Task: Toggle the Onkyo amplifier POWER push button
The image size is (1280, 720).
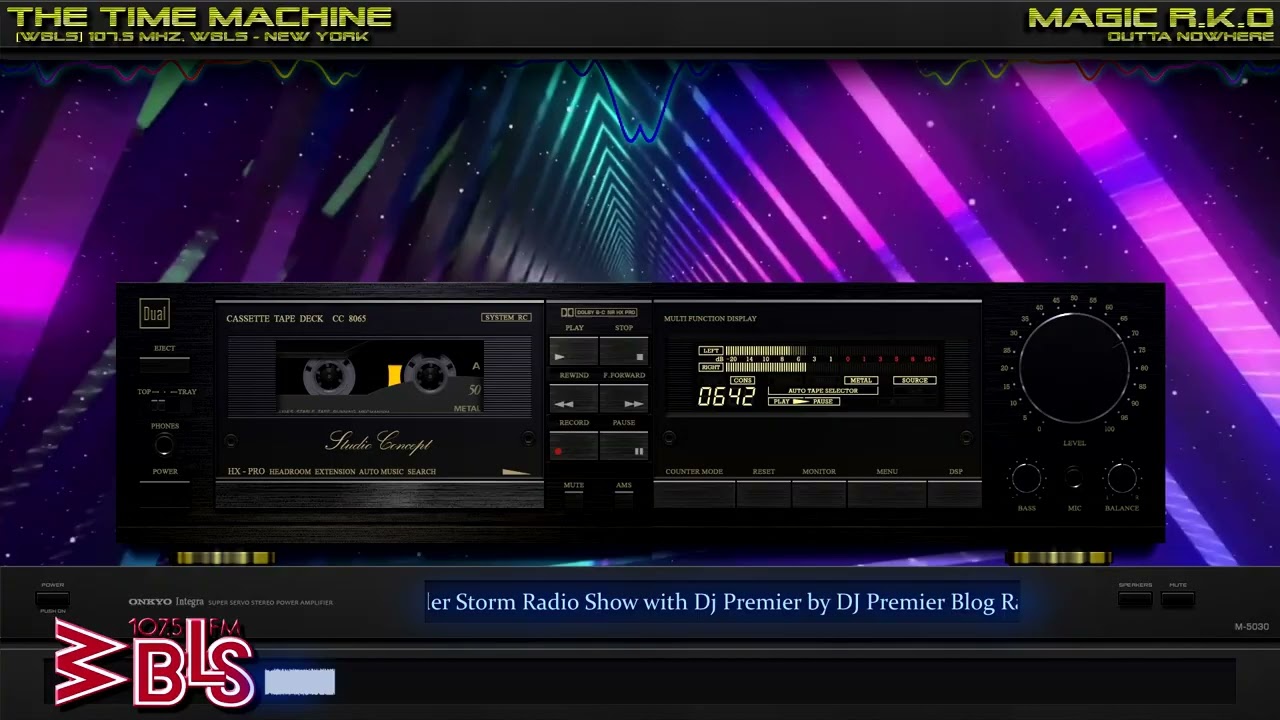Action: coord(52,598)
